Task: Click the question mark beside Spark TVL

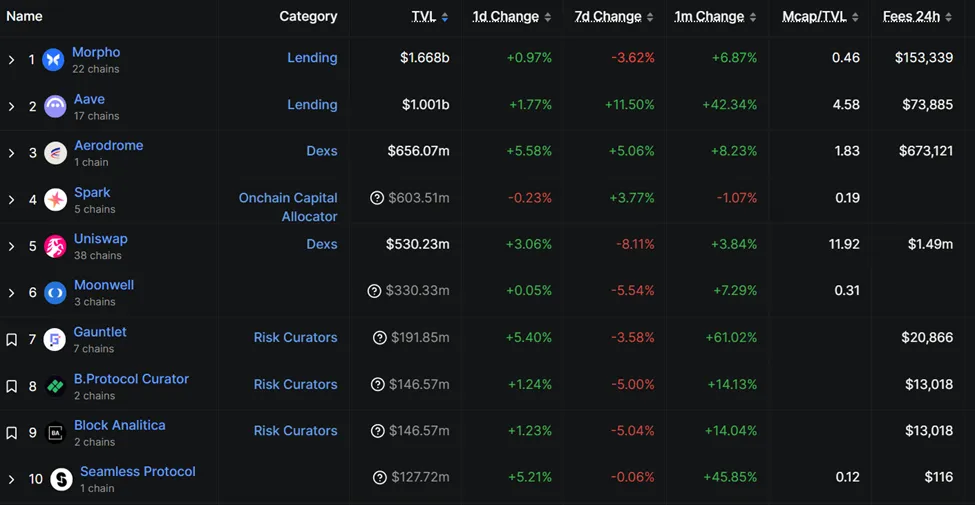Action: click(x=377, y=198)
